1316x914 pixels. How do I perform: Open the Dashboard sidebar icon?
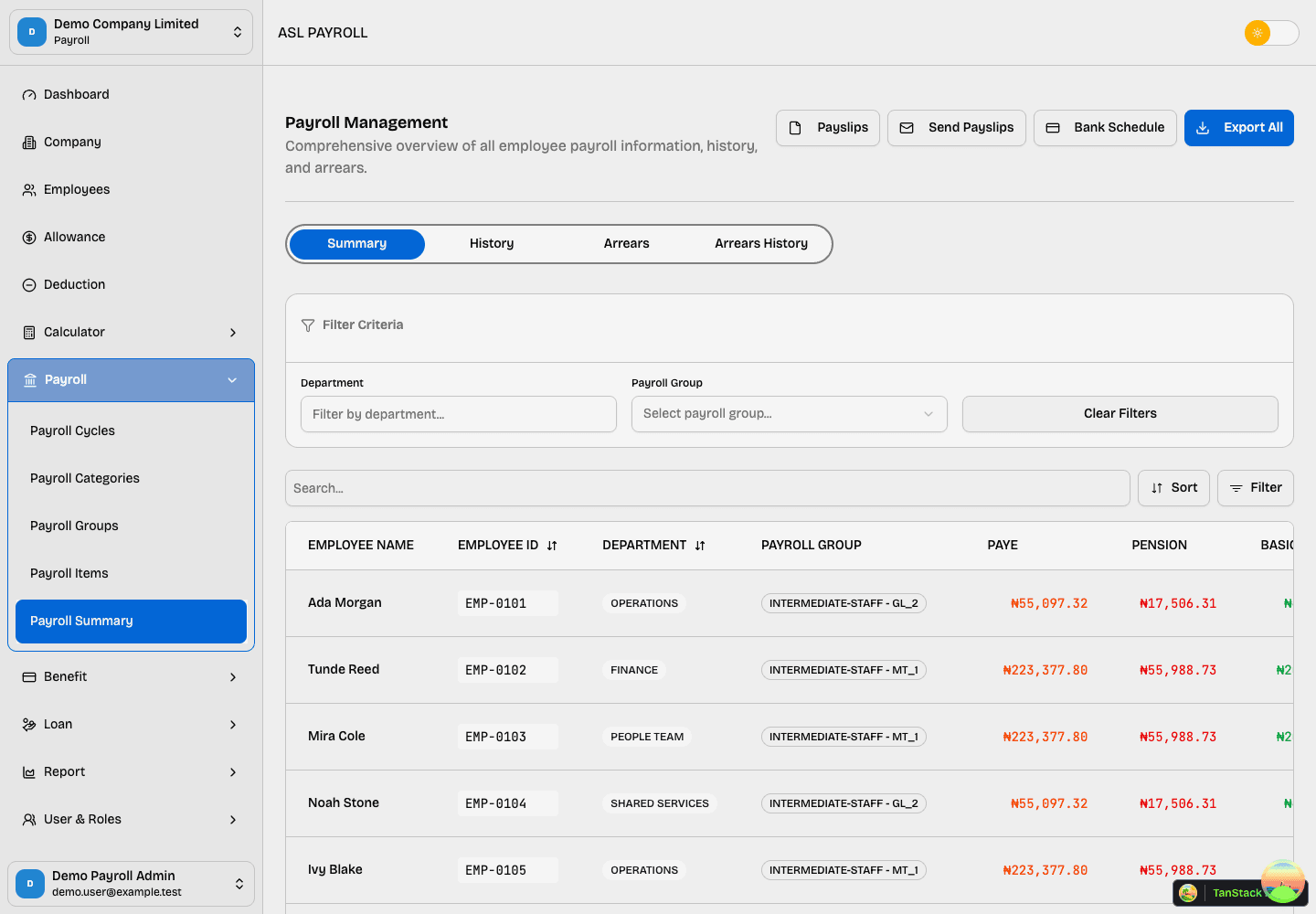(29, 94)
